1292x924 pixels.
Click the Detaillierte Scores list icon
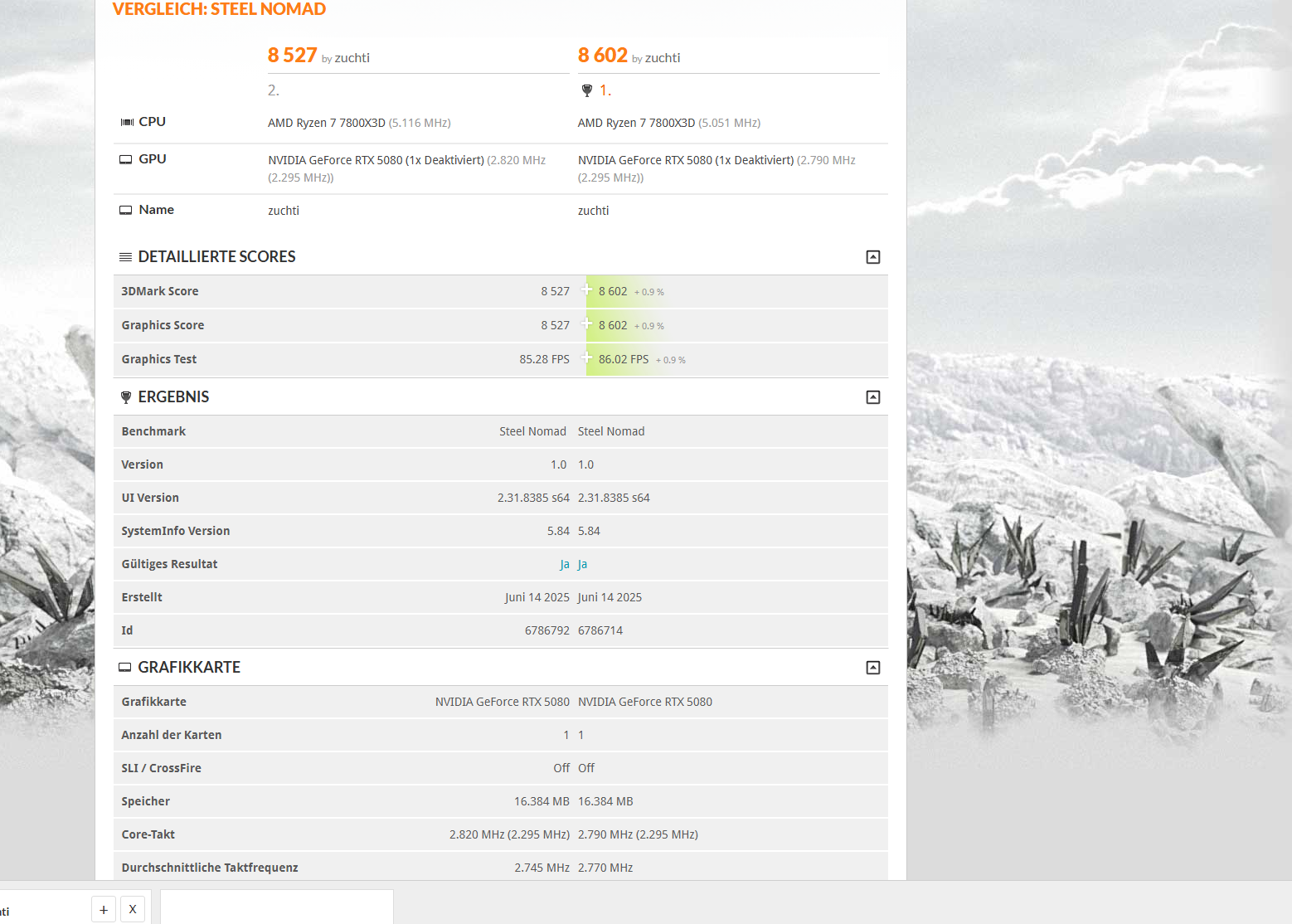(126, 257)
